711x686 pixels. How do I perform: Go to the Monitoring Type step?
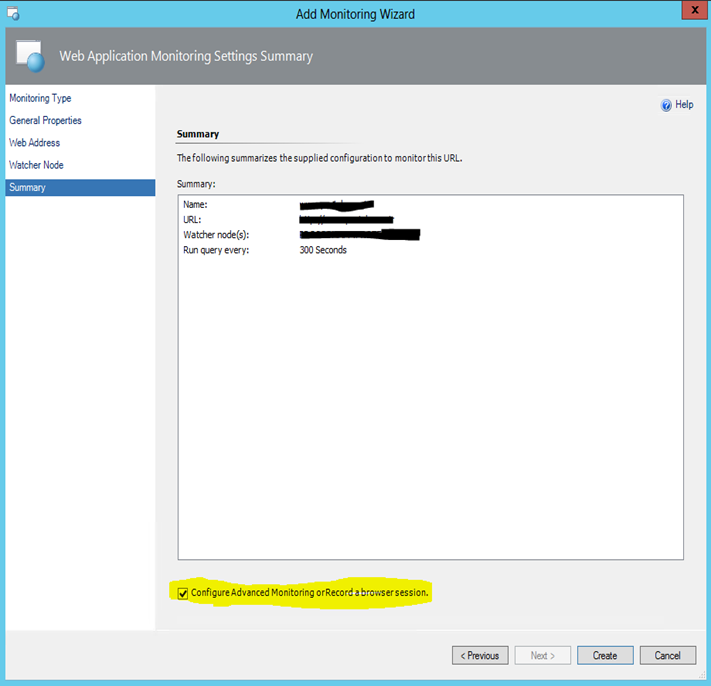click(40, 98)
